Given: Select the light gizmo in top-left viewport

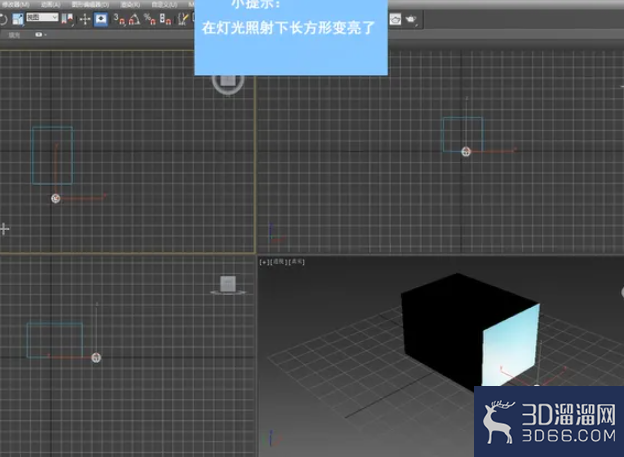Looking at the screenshot, I should pos(56,198).
